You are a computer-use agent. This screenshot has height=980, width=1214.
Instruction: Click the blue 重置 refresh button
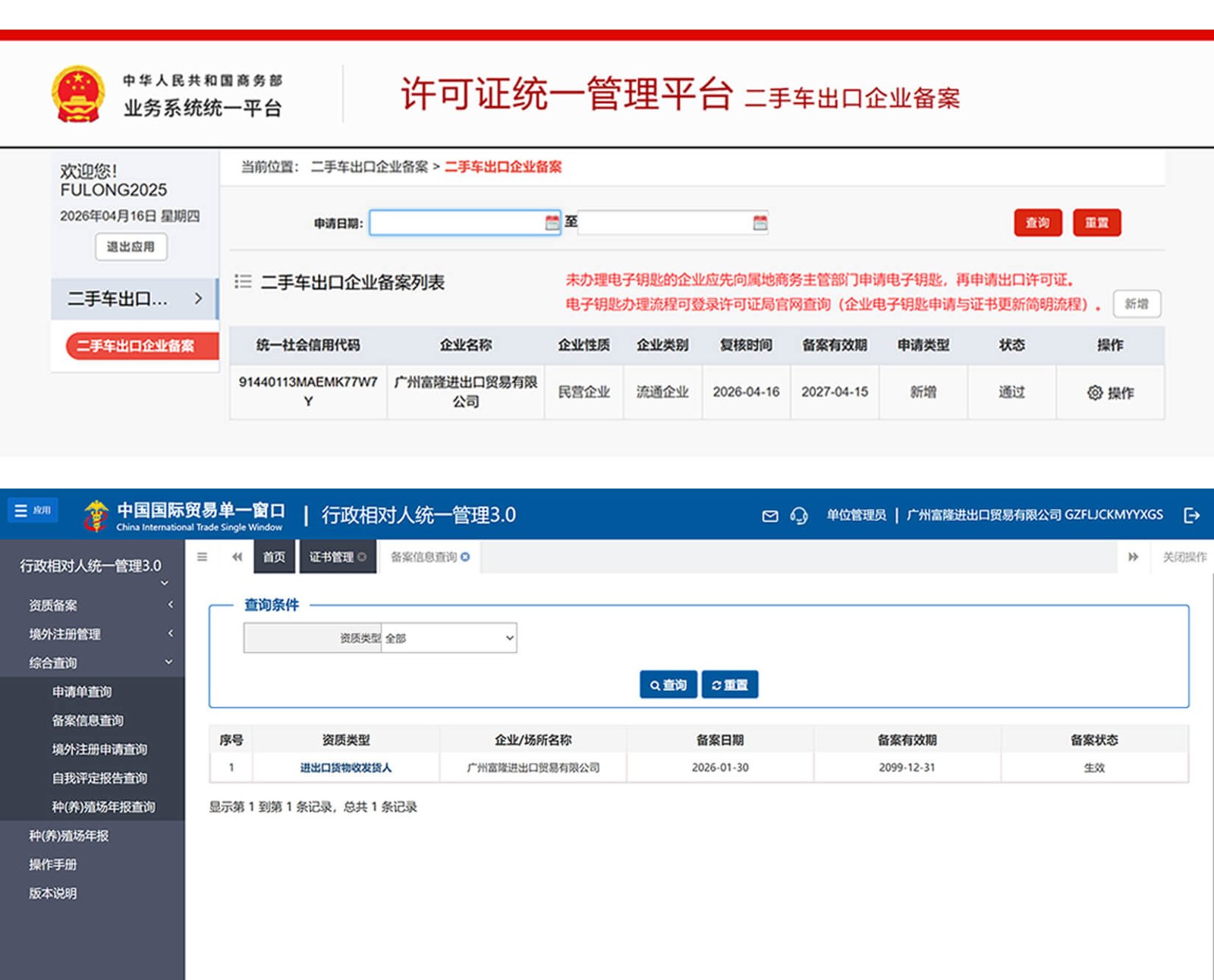(x=729, y=684)
